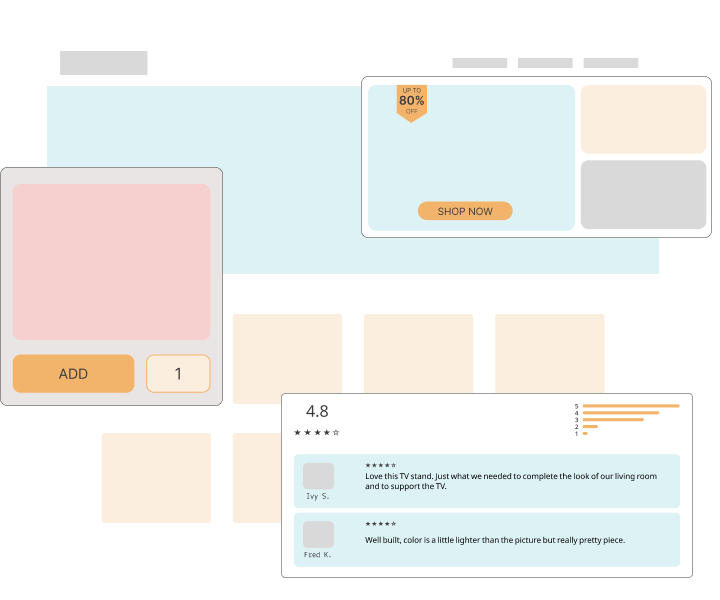Image resolution: width=720 pixels, height=600 pixels.
Task: Click the UP TO 80% OFF badge
Action: click(412, 103)
